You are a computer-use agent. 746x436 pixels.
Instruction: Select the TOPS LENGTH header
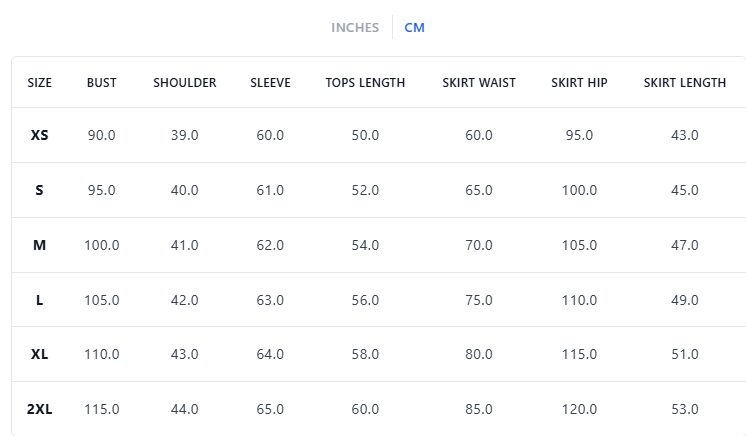365,83
